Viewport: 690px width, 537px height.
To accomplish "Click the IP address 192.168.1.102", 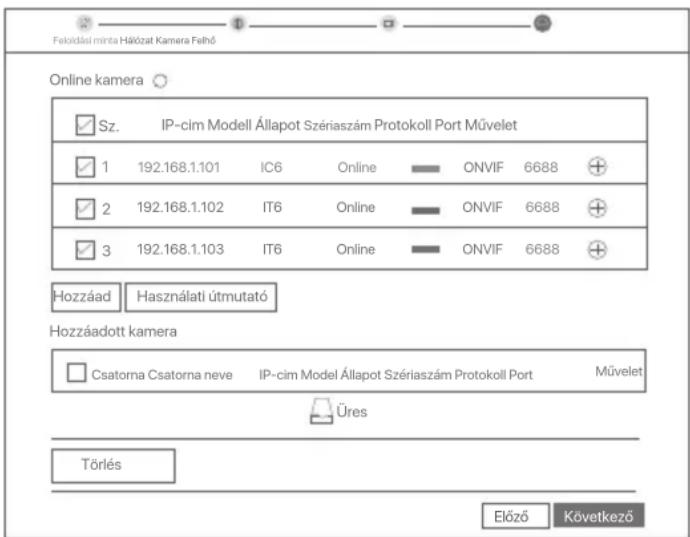I will click(180, 207).
